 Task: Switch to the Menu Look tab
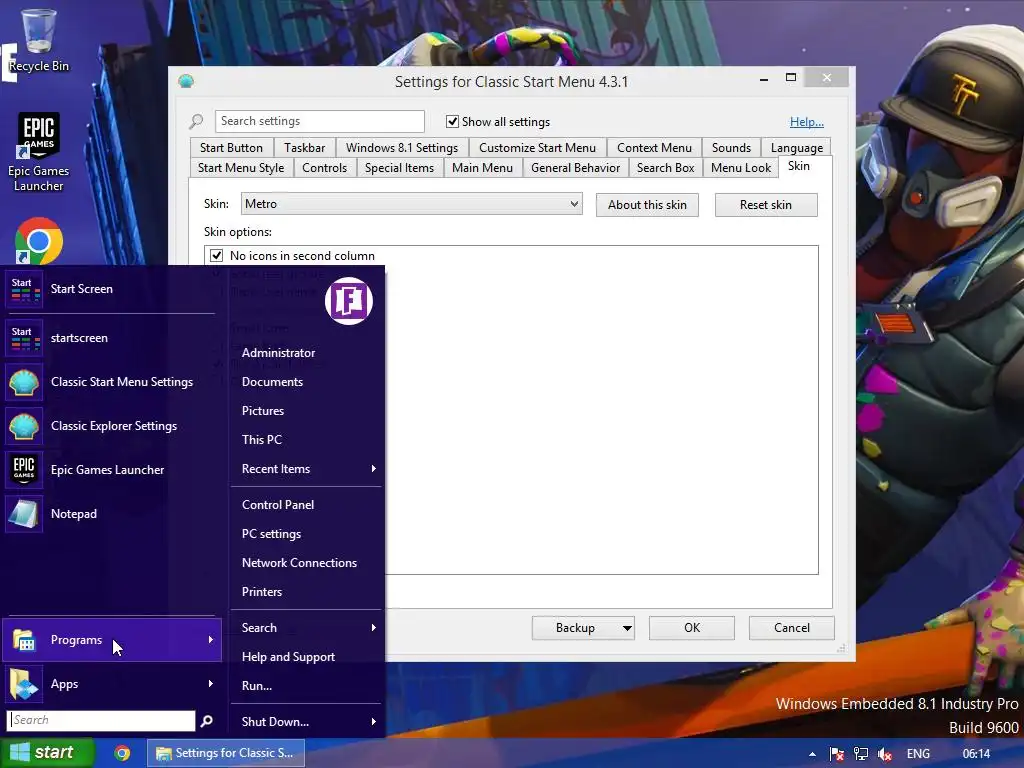(x=741, y=168)
